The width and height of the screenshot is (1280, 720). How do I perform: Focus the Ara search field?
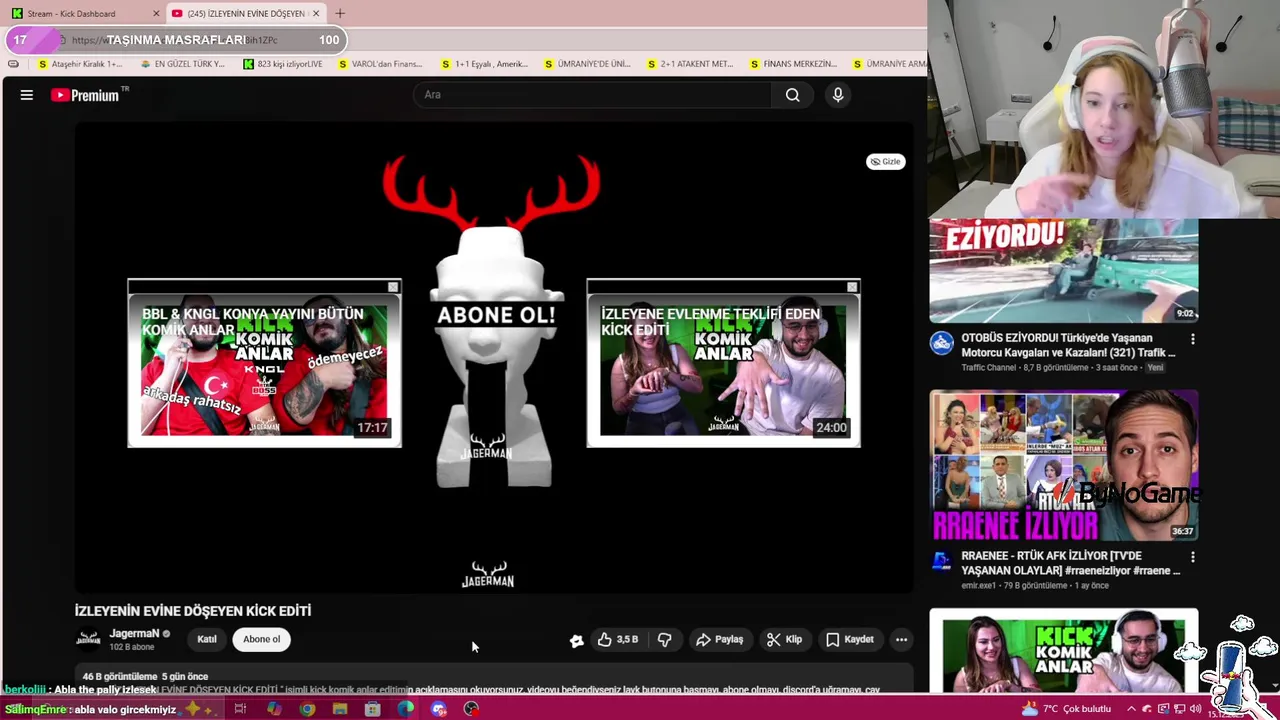click(x=592, y=95)
